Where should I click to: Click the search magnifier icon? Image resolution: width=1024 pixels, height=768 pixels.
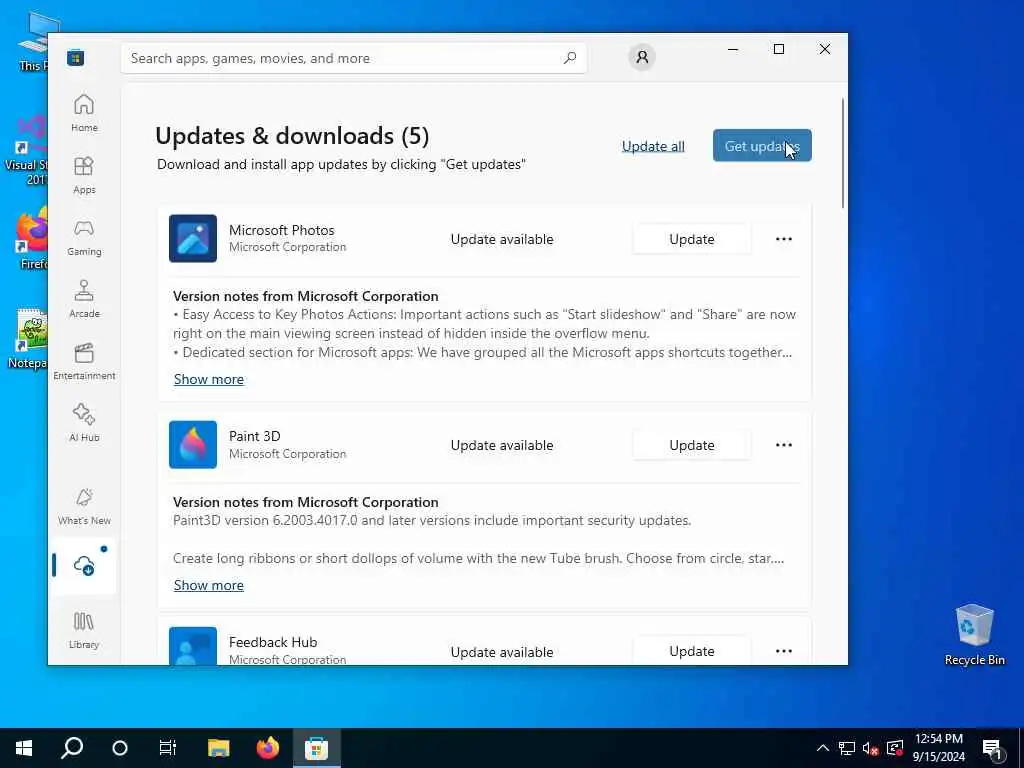click(x=569, y=58)
